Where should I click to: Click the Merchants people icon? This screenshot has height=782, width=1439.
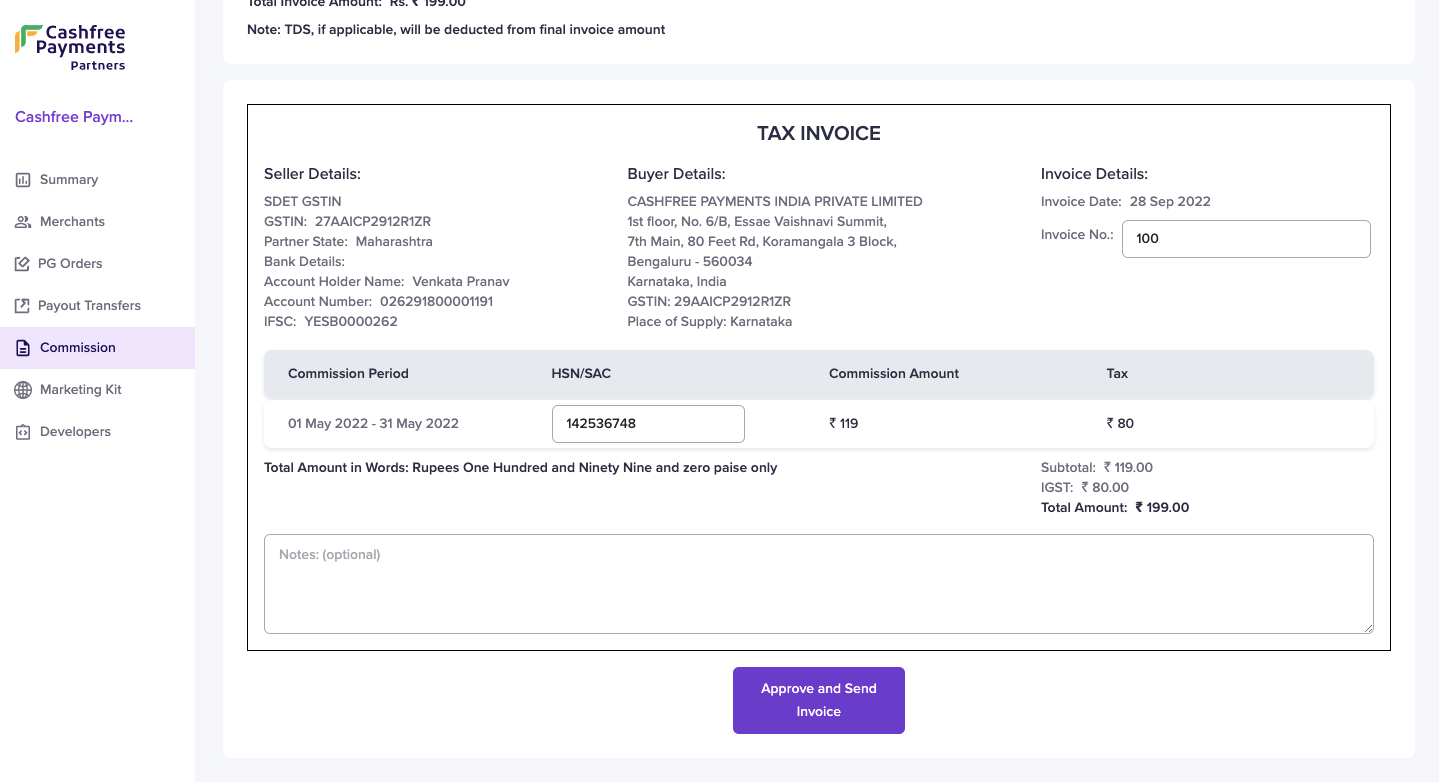[23, 222]
